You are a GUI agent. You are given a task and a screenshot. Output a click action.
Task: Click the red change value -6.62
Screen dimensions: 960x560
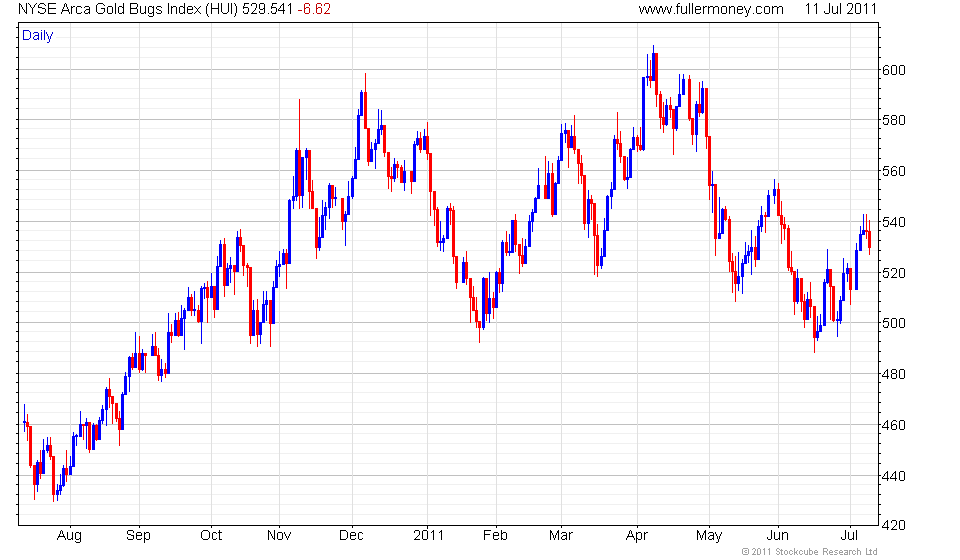pyautogui.click(x=314, y=9)
